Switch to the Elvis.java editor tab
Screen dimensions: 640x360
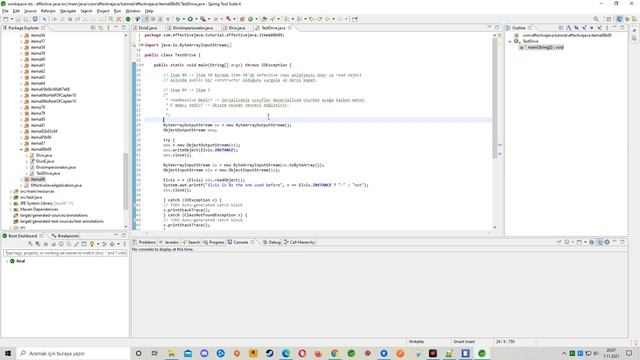tap(237, 28)
